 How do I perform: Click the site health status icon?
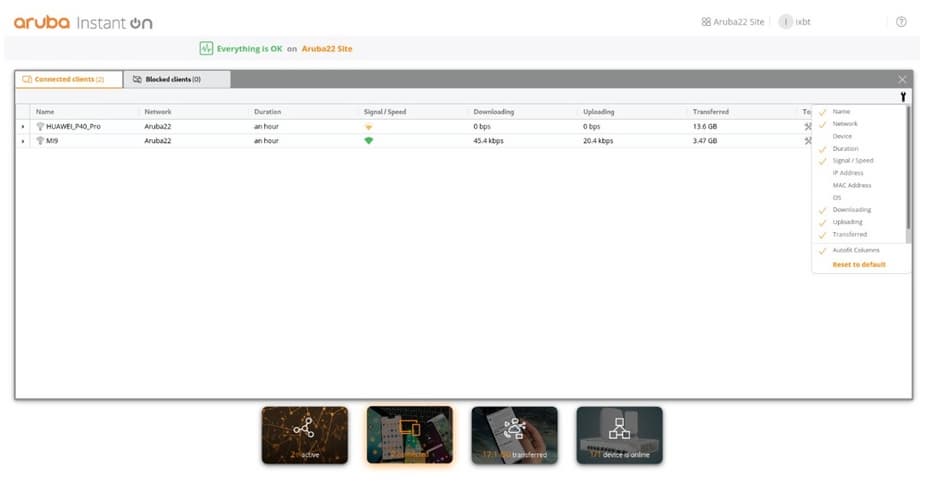coord(206,48)
